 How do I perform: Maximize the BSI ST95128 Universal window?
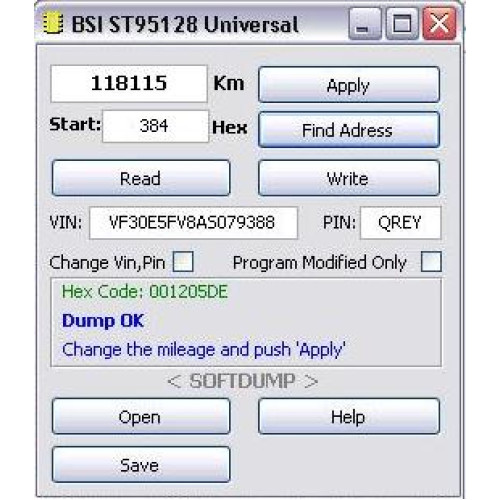pos(402,24)
